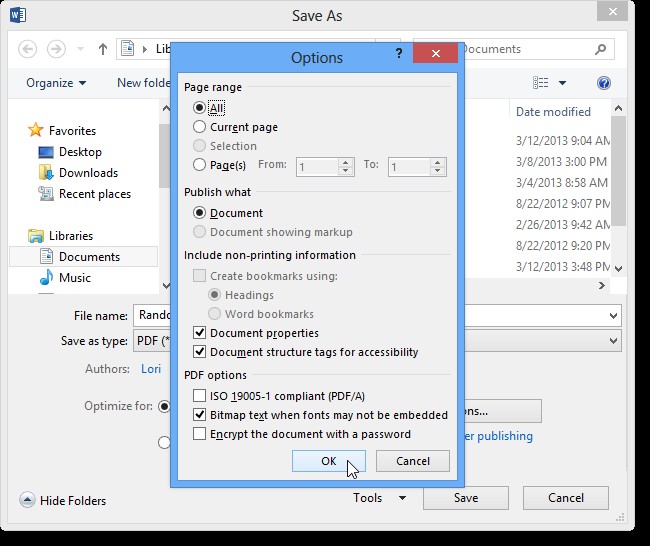Screen dimensions: 650x546
Task: Check Encrypt the document with a password
Action: 200,434
